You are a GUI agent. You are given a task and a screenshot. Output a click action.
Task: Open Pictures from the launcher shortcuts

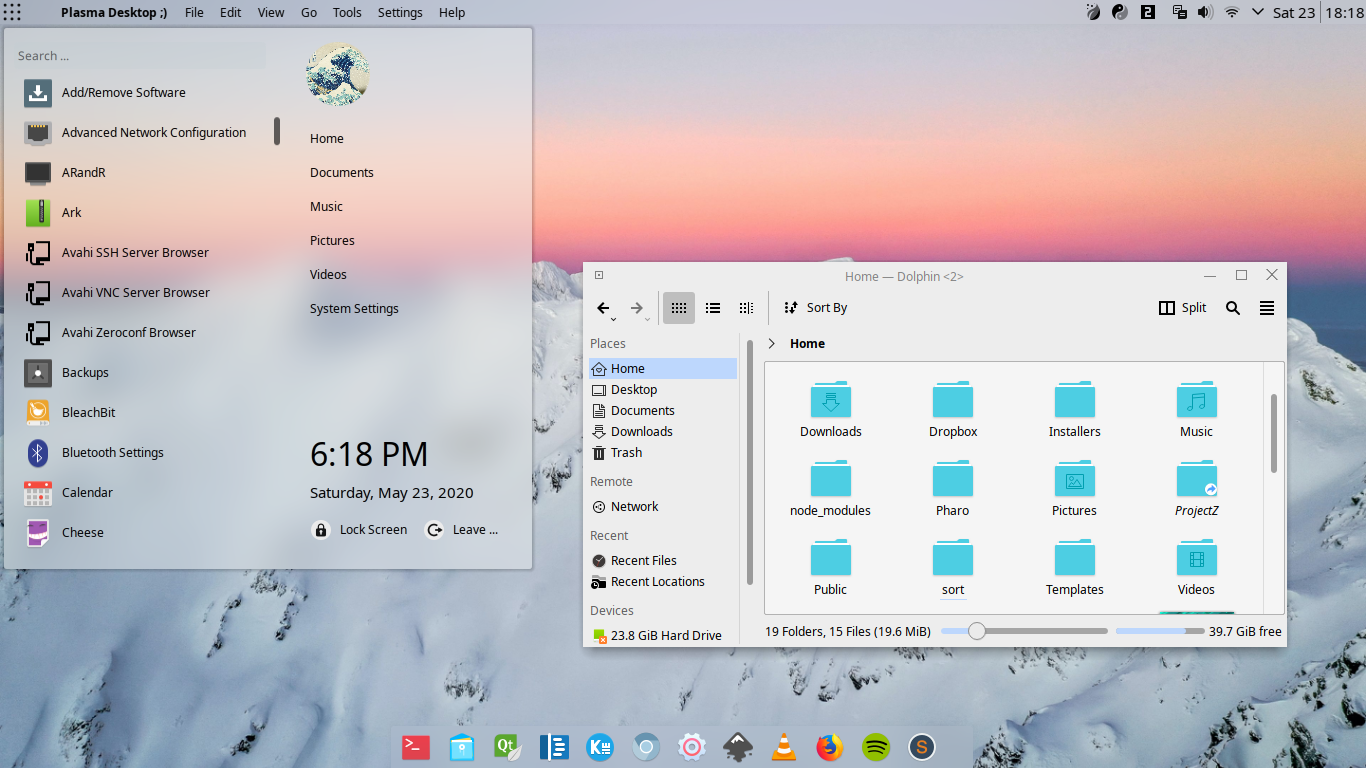pos(332,240)
